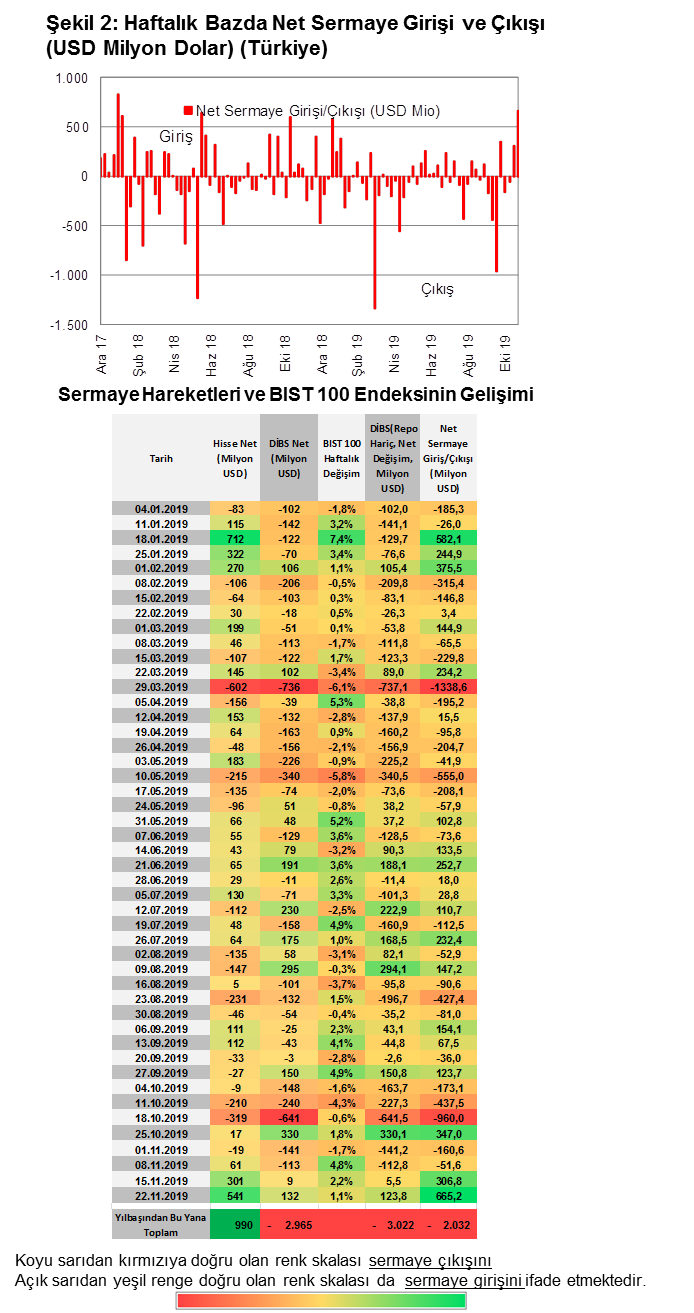694x1313 pixels.
Task: Select the date cell 04.01.2019
Action: [161, 509]
